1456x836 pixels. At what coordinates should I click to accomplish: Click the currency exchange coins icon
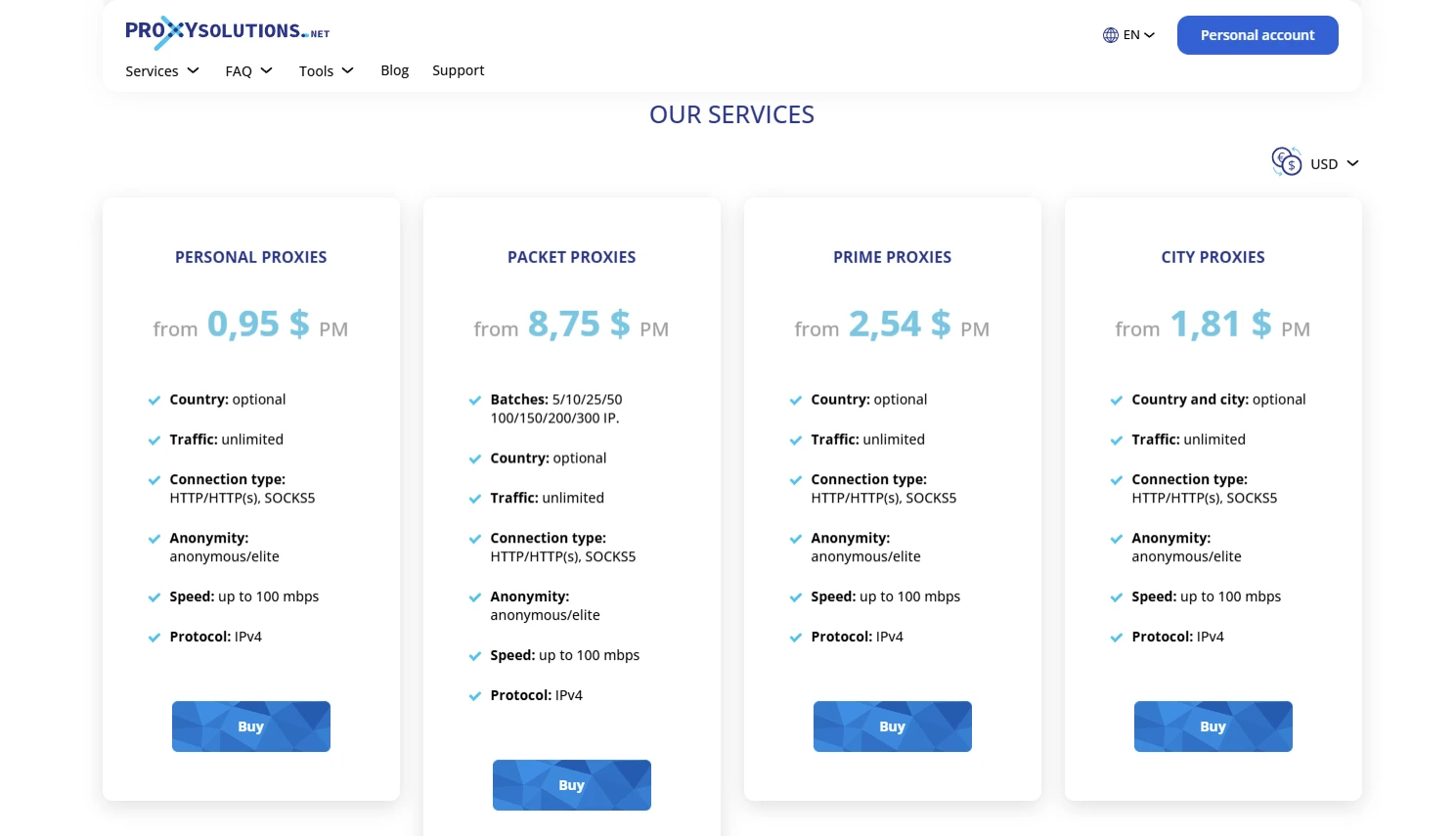point(1286,161)
